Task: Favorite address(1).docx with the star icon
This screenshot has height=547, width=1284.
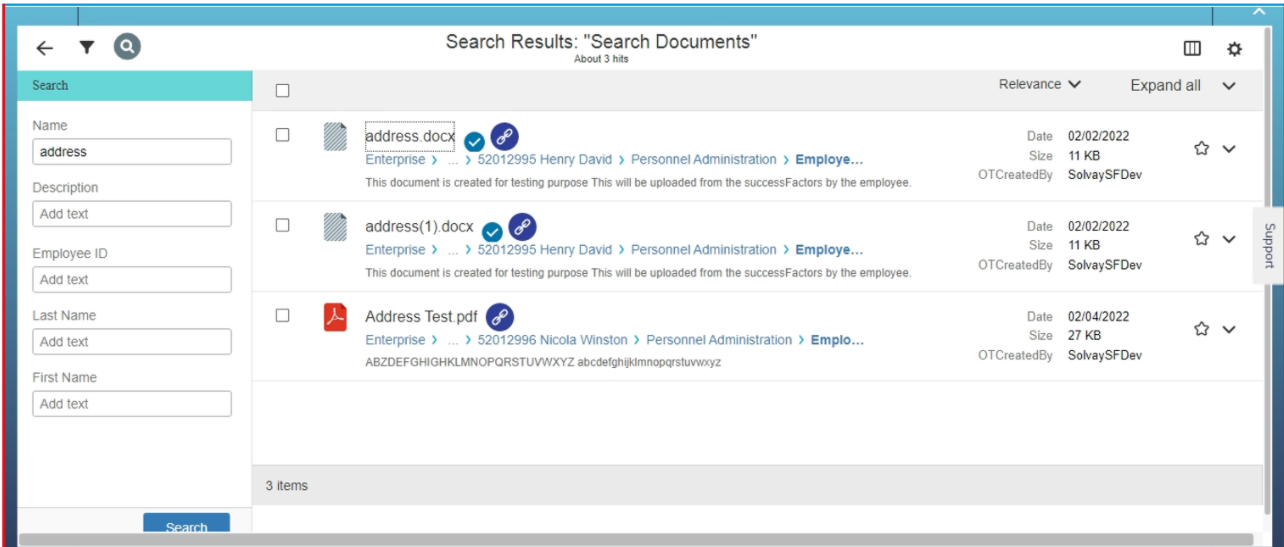Action: pyautogui.click(x=1202, y=239)
